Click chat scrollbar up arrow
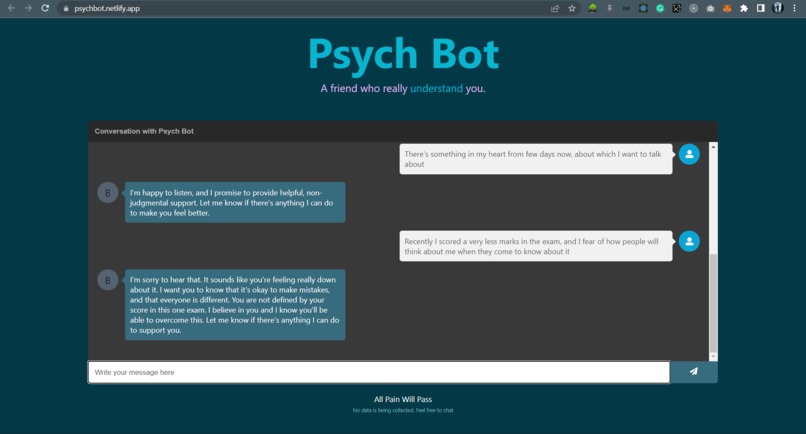Viewport: 806px width, 434px height. tap(713, 147)
